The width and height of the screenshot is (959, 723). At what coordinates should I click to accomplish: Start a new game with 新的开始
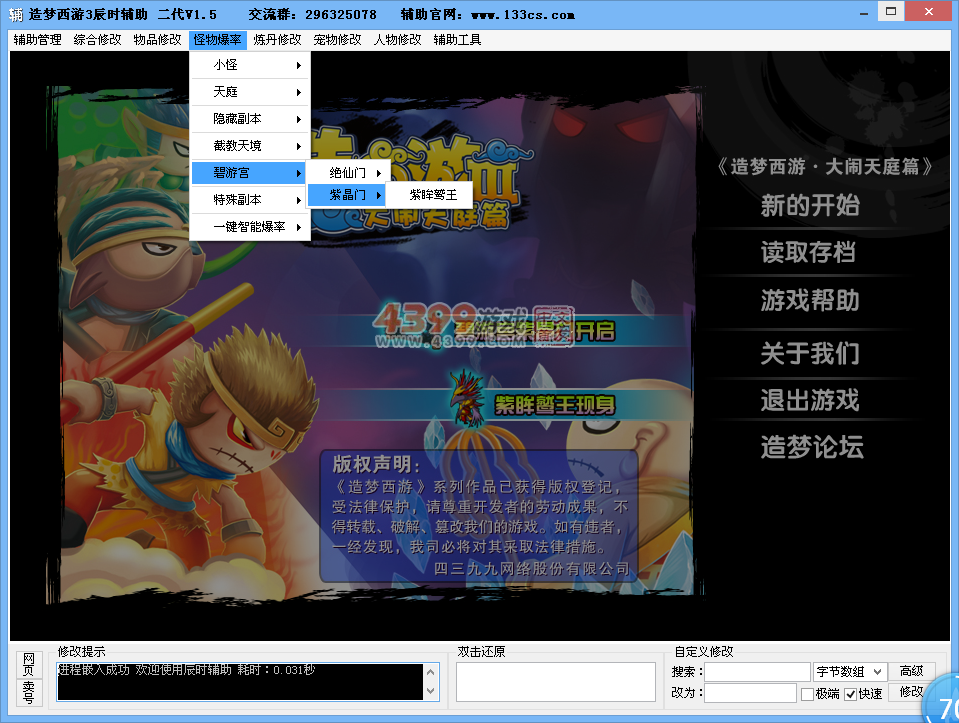point(810,205)
